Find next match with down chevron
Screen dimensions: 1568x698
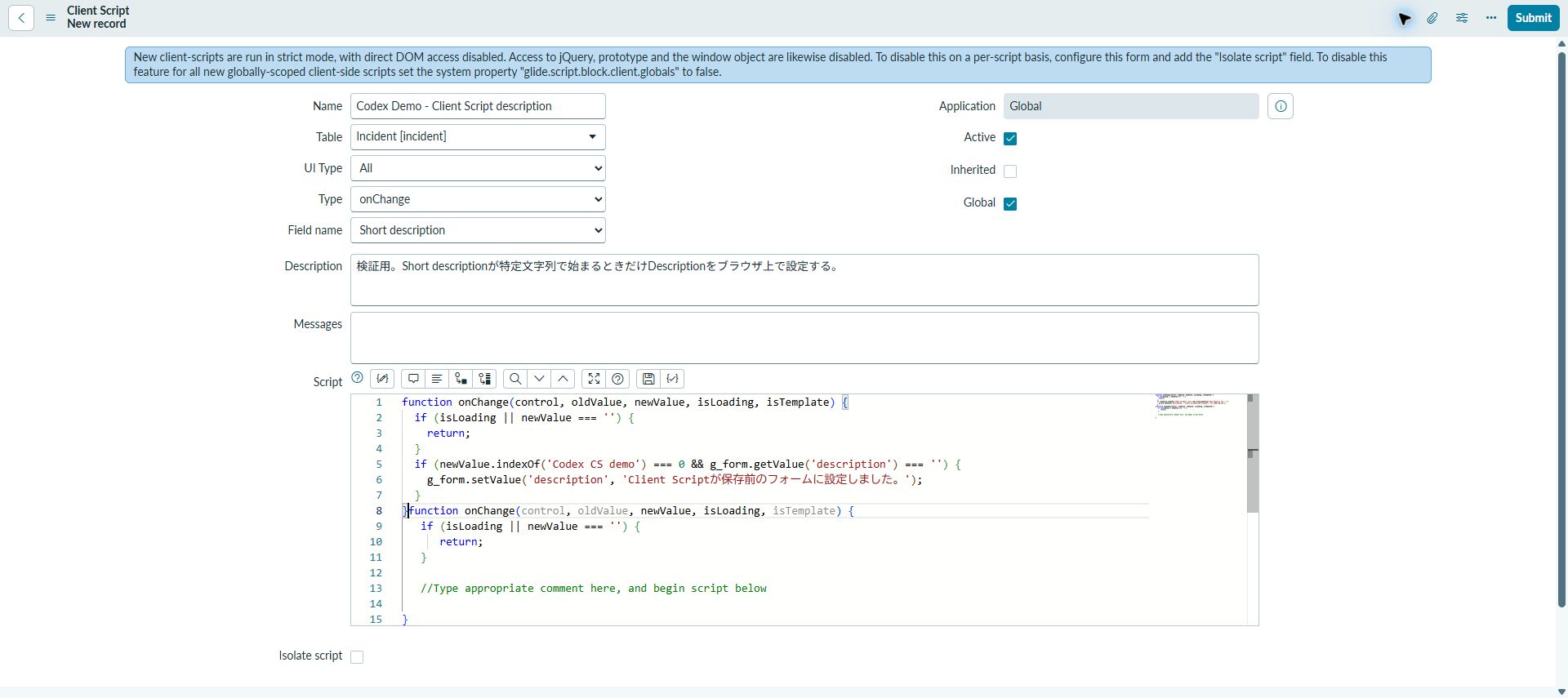point(539,379)
